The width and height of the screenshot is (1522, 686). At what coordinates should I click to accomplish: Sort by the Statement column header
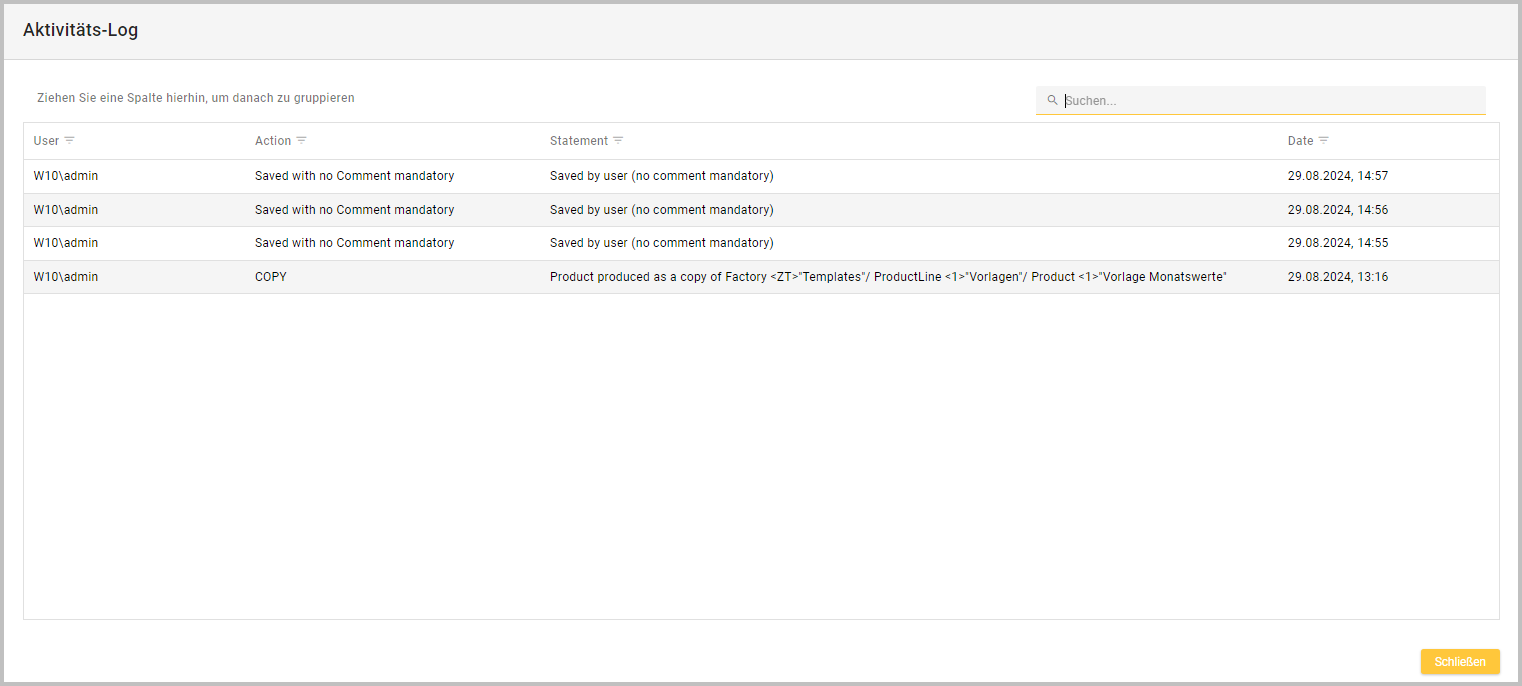tap(579, 141)
